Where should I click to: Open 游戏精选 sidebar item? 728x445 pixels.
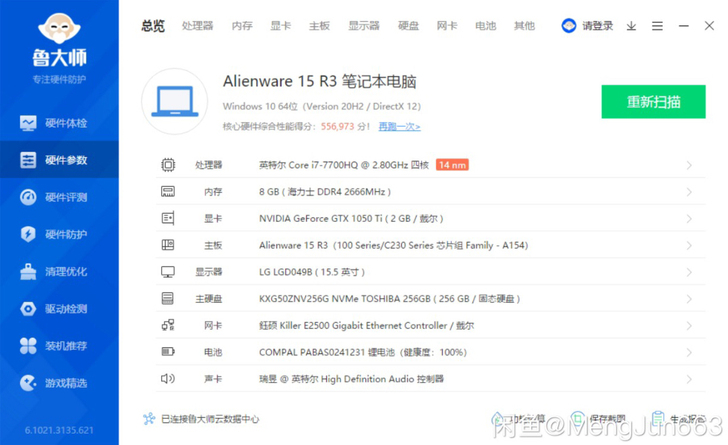pyautogui.click(x=59, y=383)
